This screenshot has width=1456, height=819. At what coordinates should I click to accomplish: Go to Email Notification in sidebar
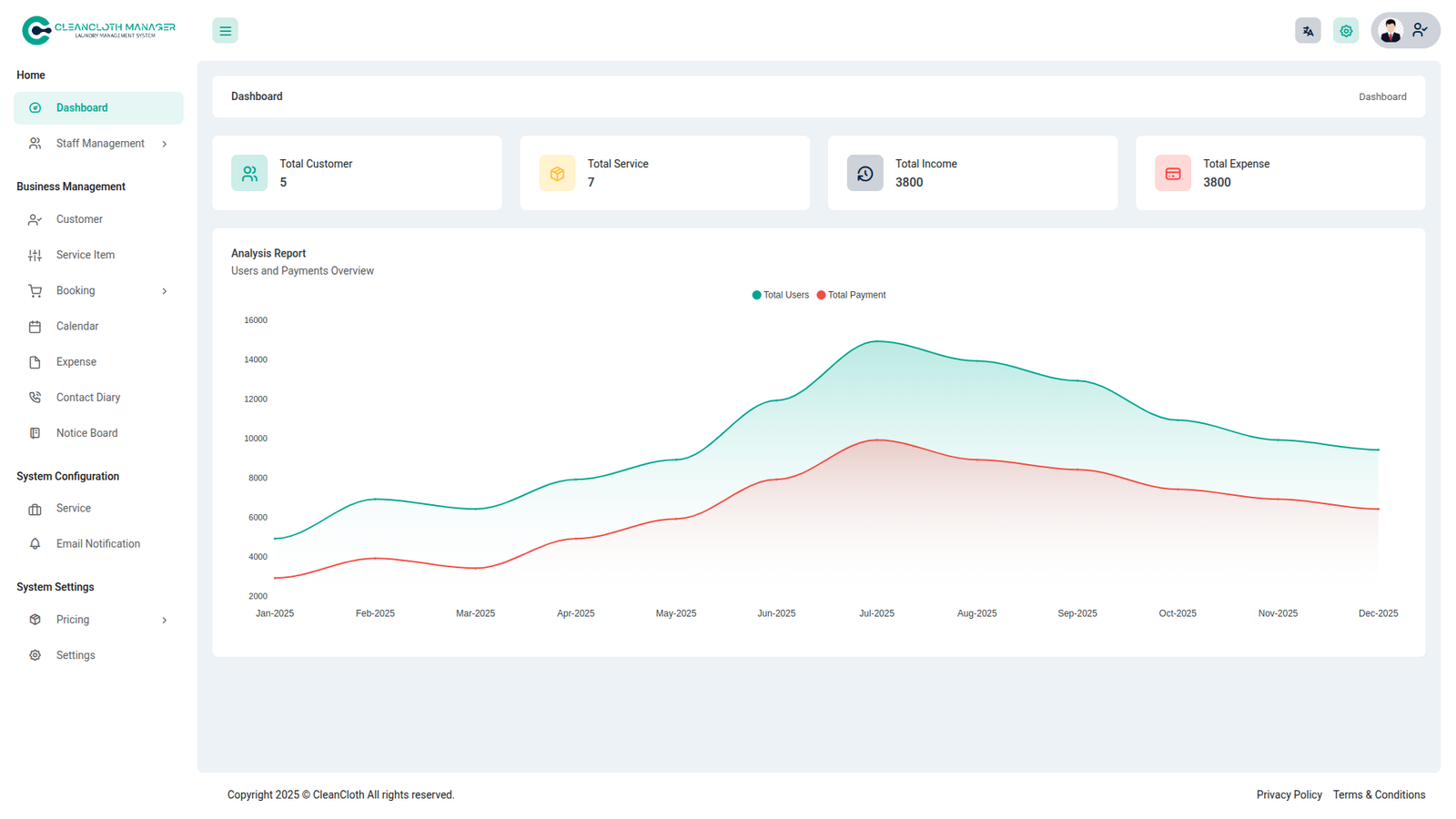(97, 544)
